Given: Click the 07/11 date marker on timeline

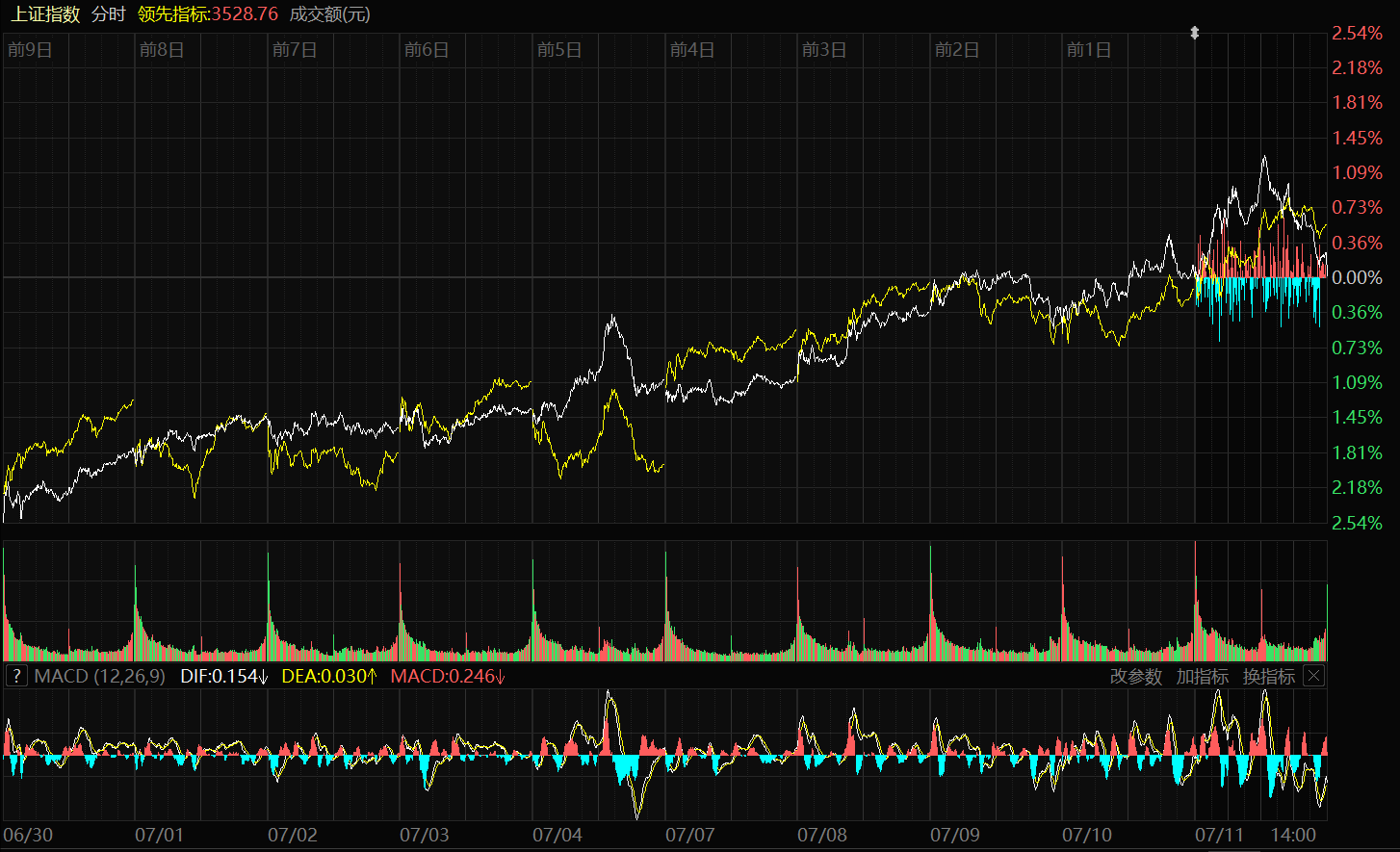Looking at the screenshot, I should point(1219,834).
